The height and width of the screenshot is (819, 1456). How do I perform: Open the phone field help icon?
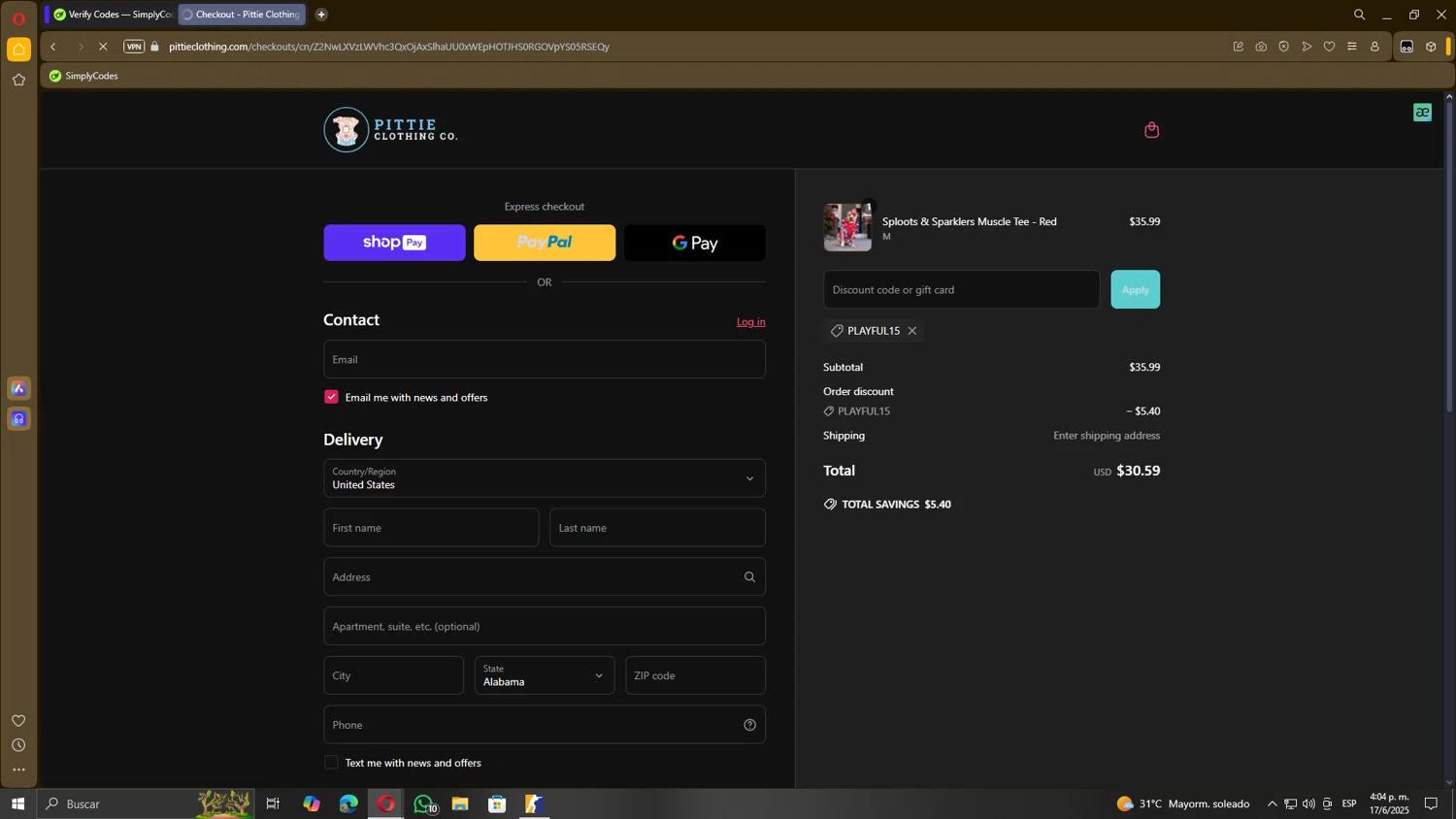(x=749, y=725)
